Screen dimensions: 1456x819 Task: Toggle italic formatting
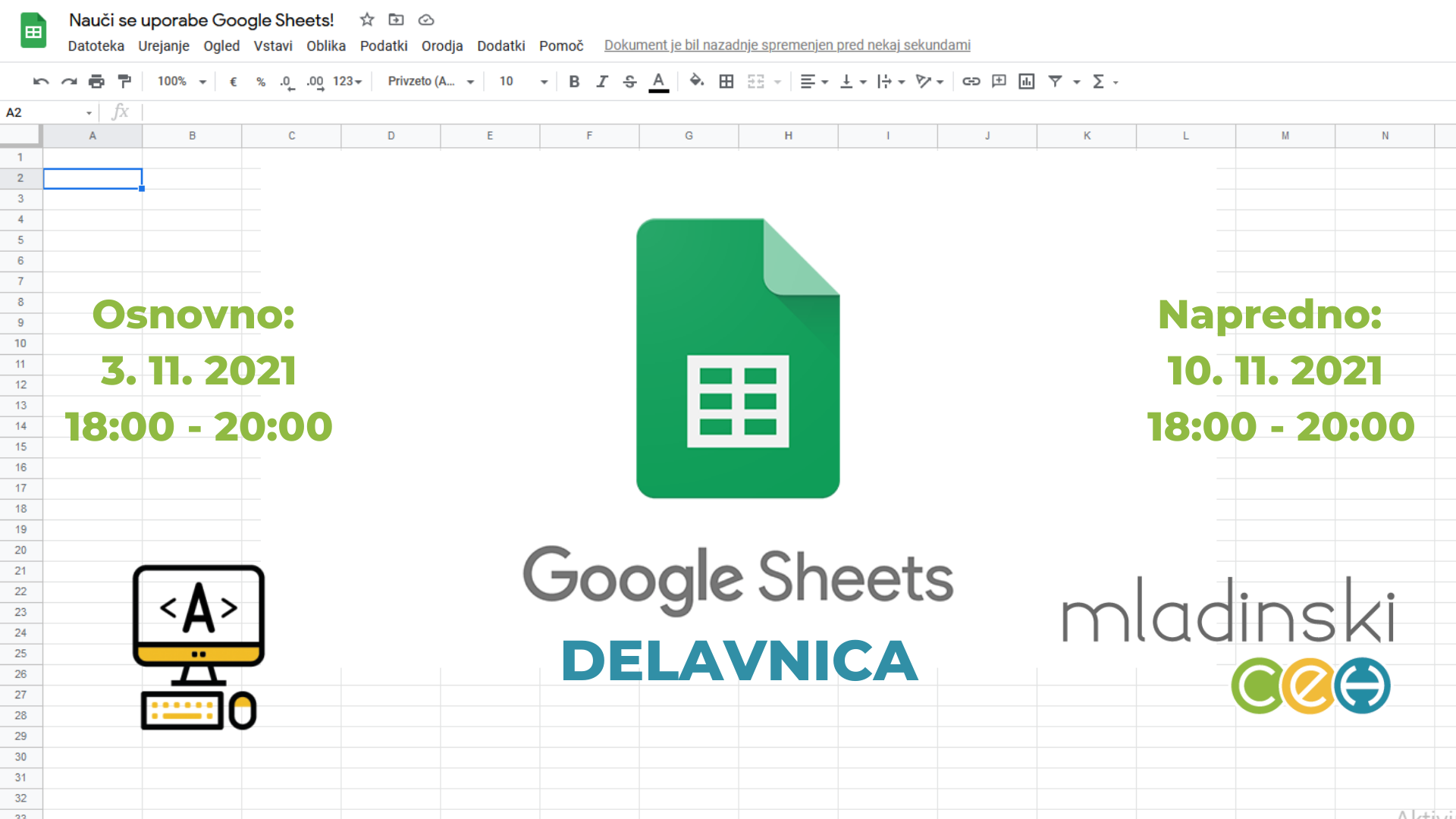pyautogui.click(x=602, y=81)
